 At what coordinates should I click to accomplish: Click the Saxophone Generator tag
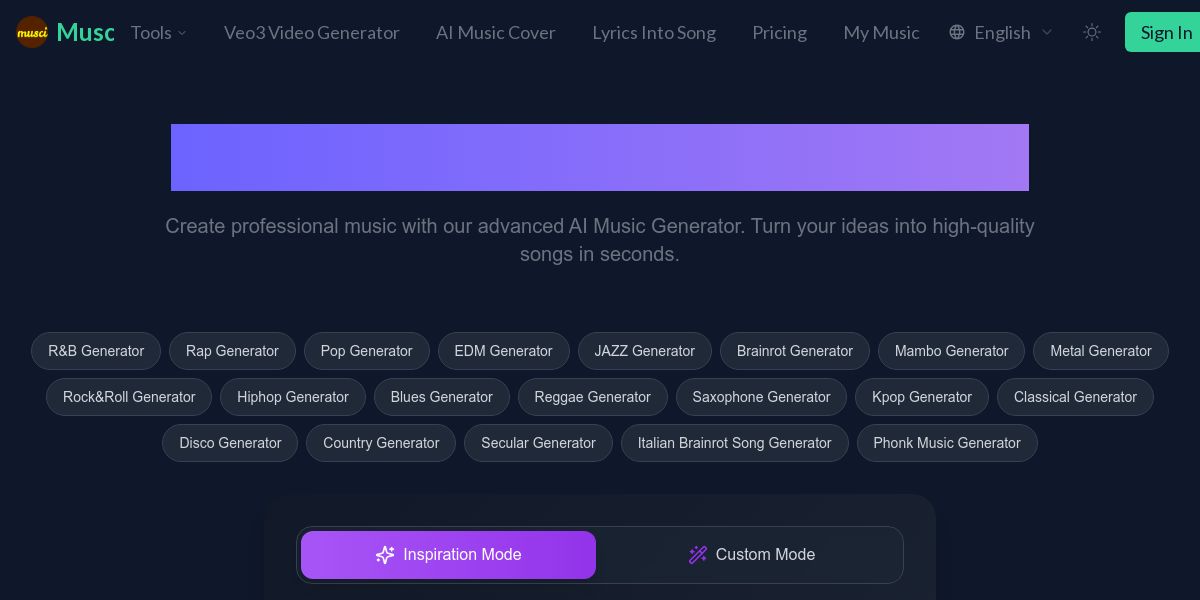click(x=761, y=397)
